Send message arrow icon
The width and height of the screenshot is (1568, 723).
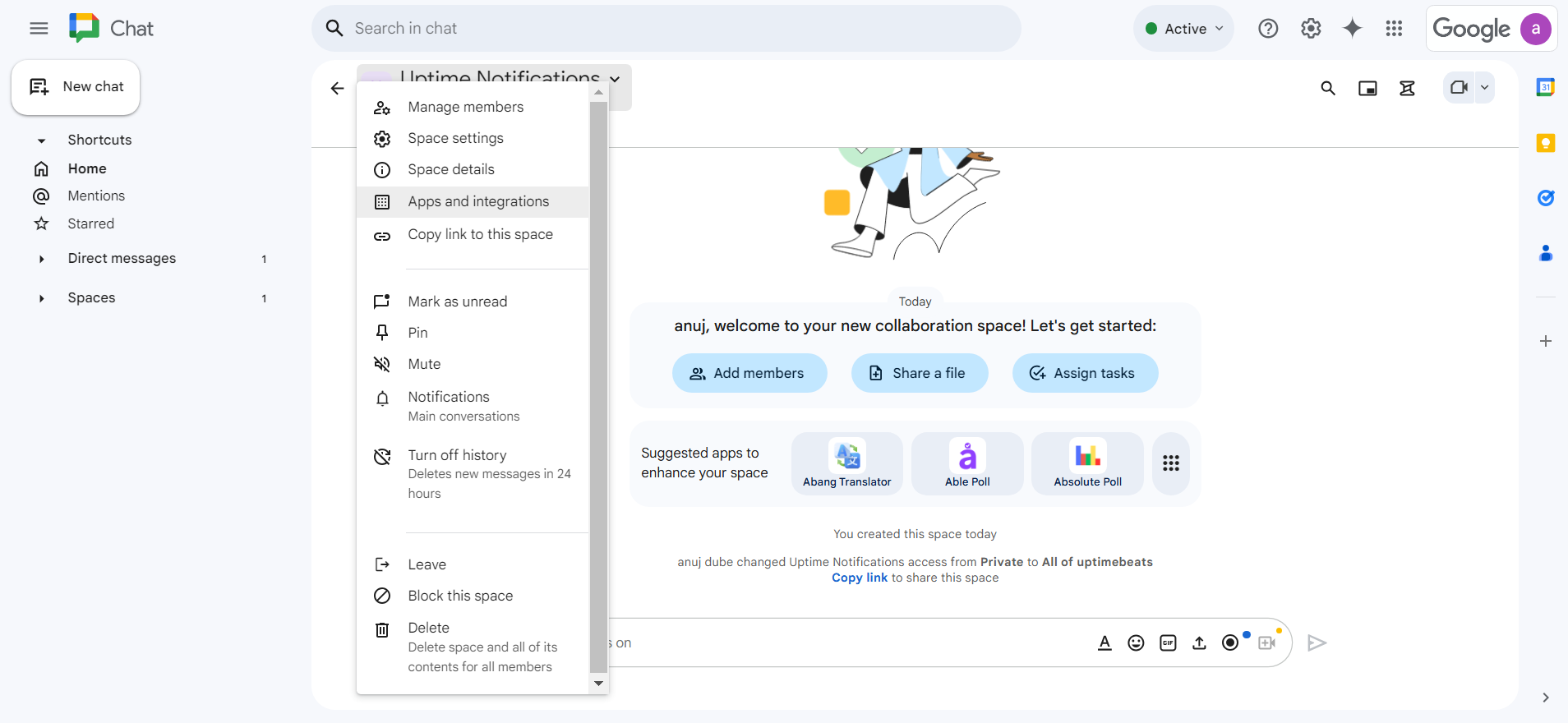click(1317, 642)
